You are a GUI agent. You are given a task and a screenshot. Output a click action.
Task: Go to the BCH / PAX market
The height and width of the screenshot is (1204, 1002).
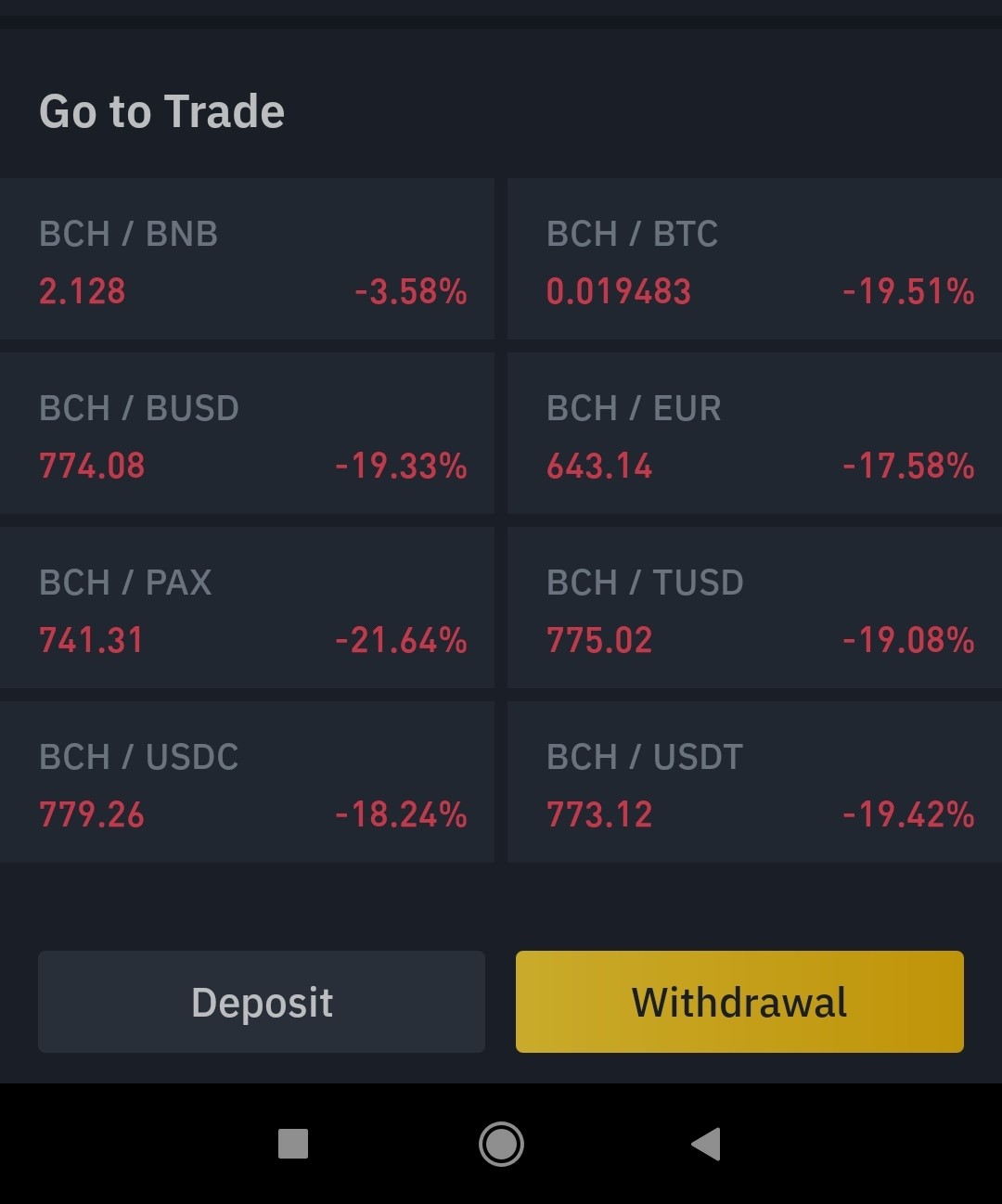[247, 608]
